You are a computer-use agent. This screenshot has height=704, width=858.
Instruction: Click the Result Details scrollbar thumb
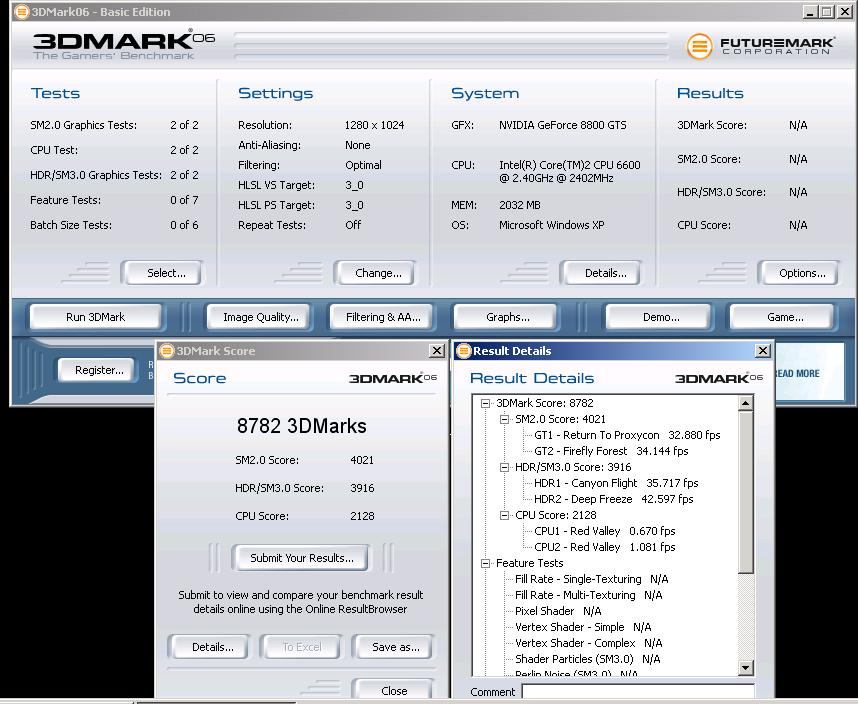pyautogui.click(x=745, y=492)
